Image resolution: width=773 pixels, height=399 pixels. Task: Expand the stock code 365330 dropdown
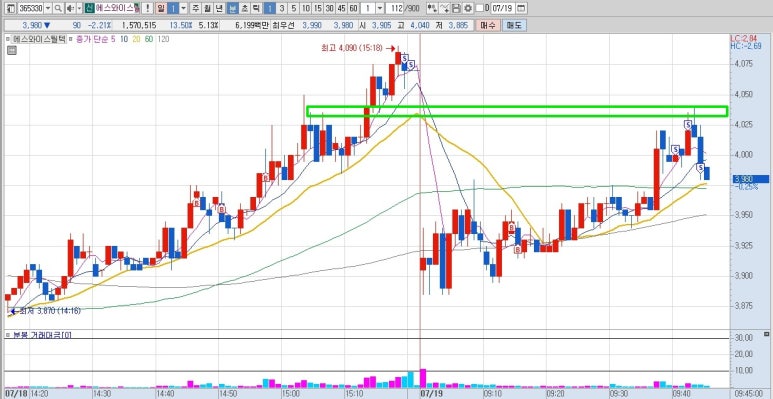coord(48,8)
